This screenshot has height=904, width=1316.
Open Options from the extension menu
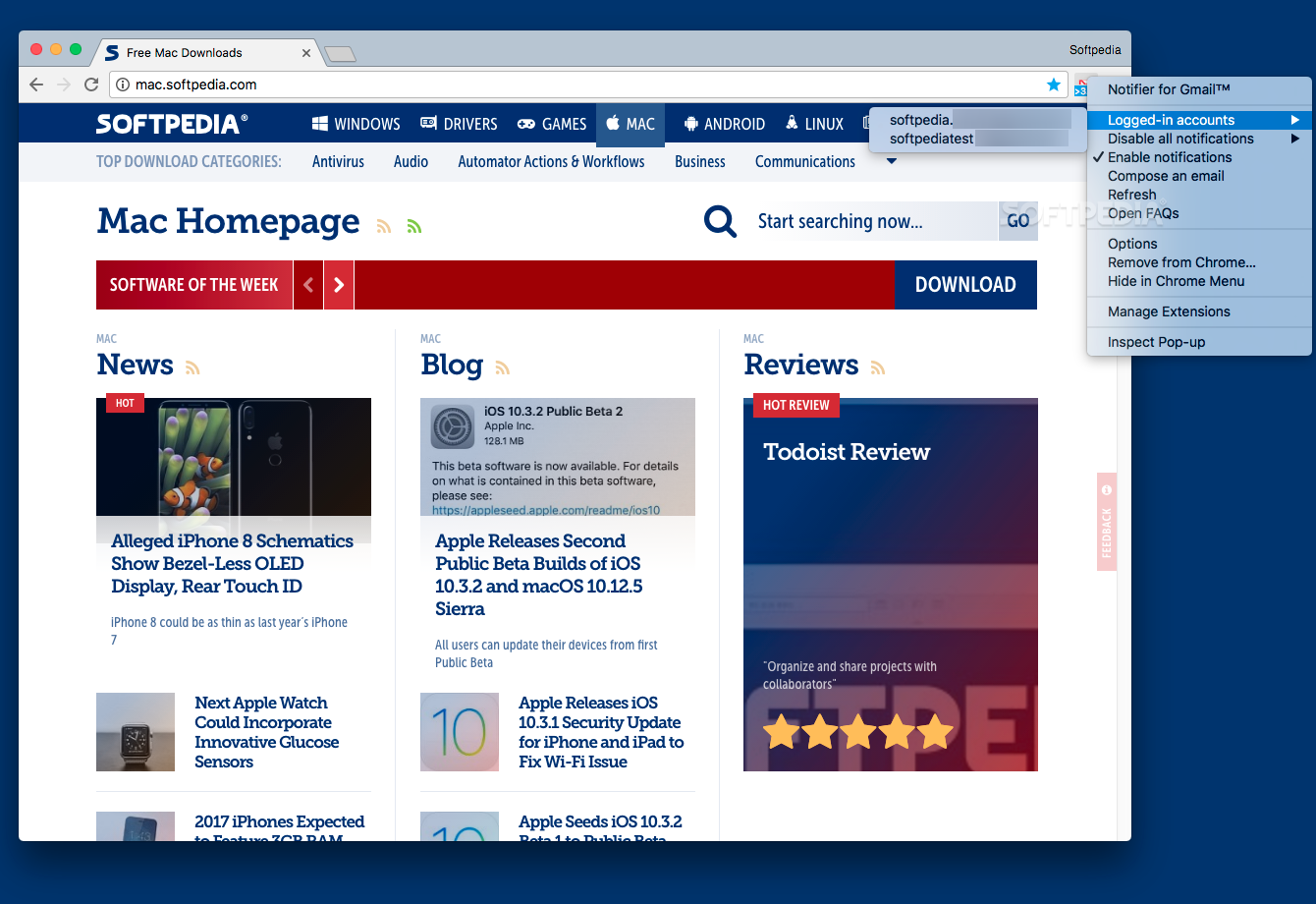tap(1199, 244)
